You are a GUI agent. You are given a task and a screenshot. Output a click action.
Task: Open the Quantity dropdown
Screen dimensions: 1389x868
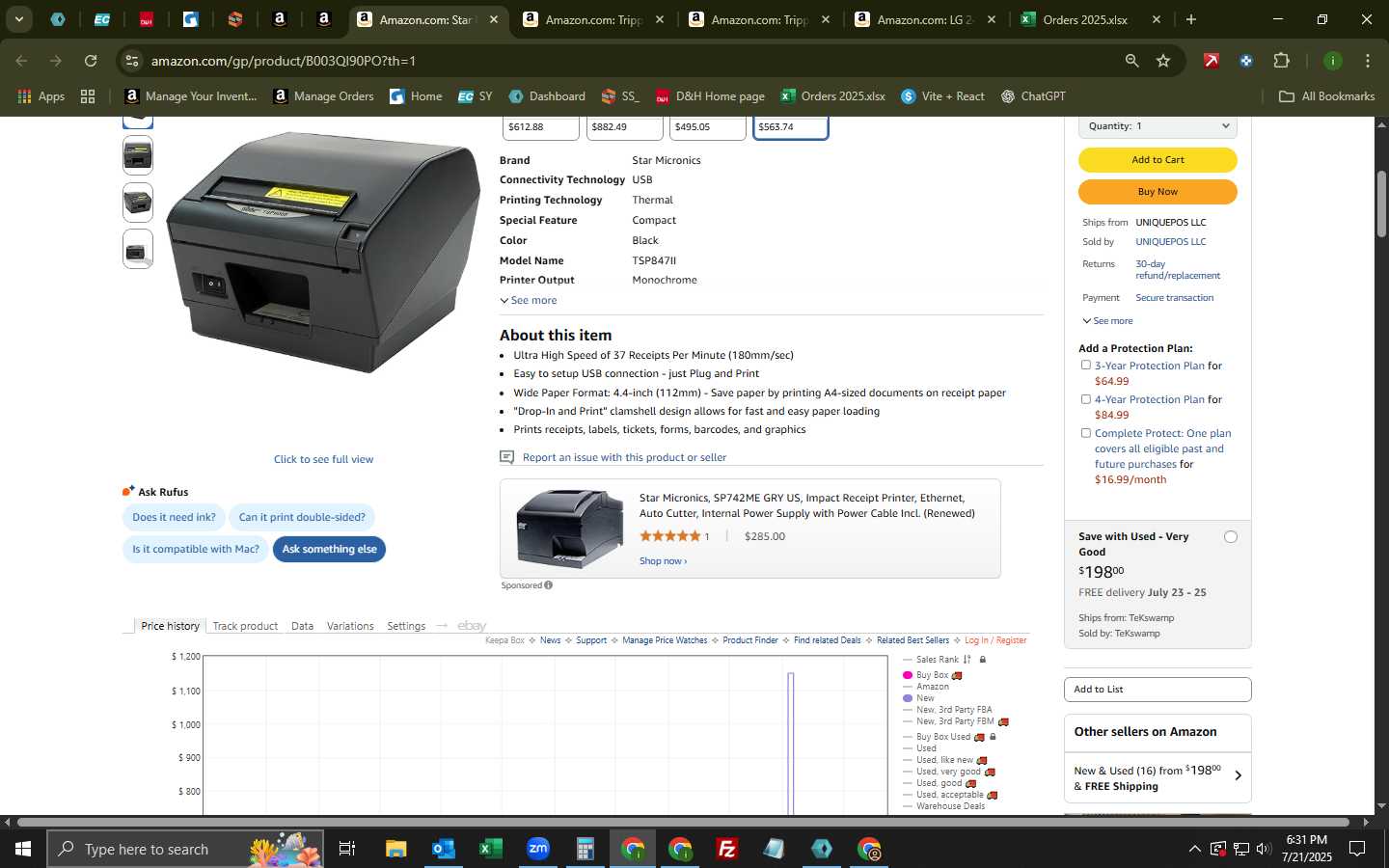(x=1157, y=126)
